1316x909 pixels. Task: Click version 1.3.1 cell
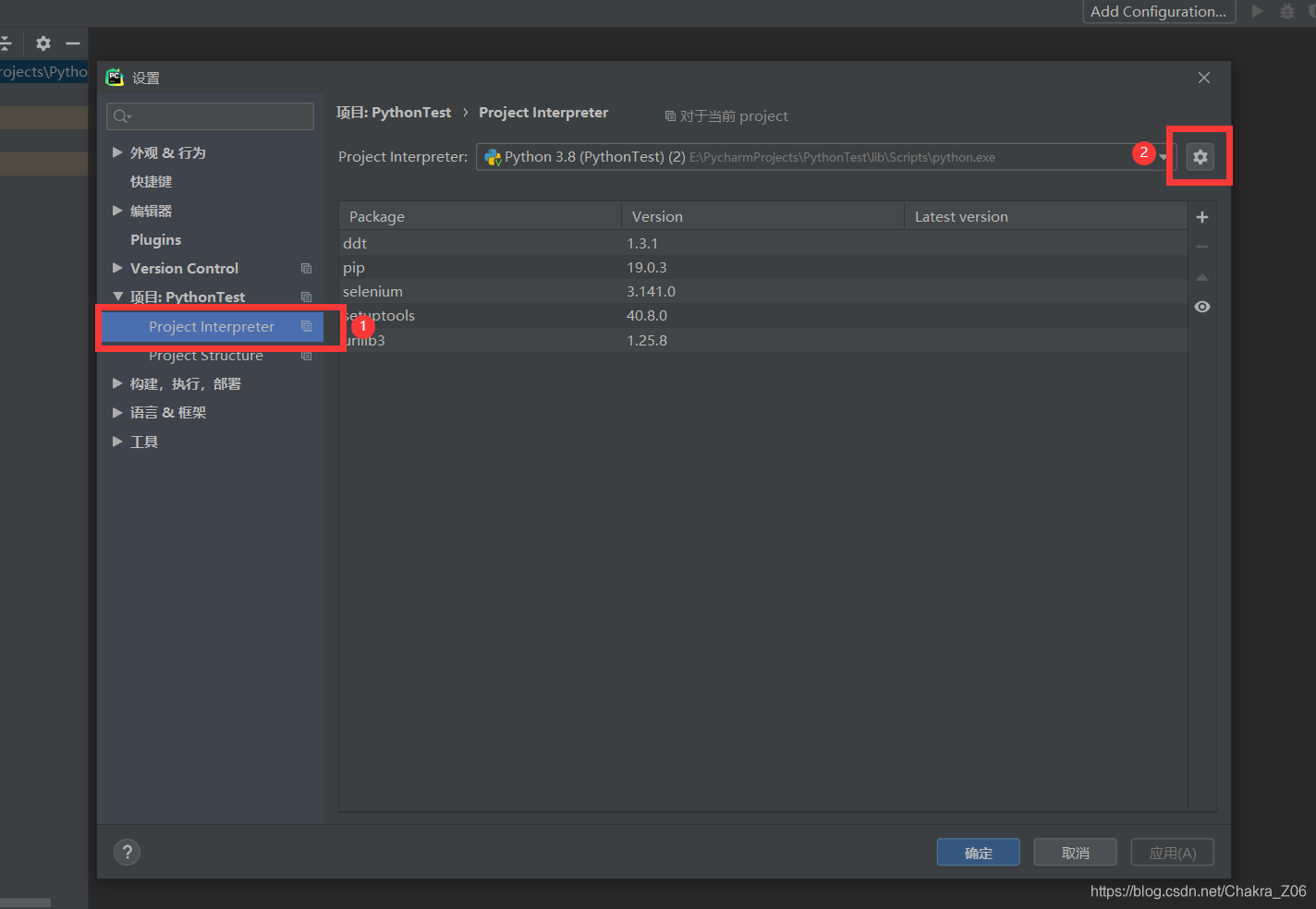pyautogui.click(x=642, y=243)
